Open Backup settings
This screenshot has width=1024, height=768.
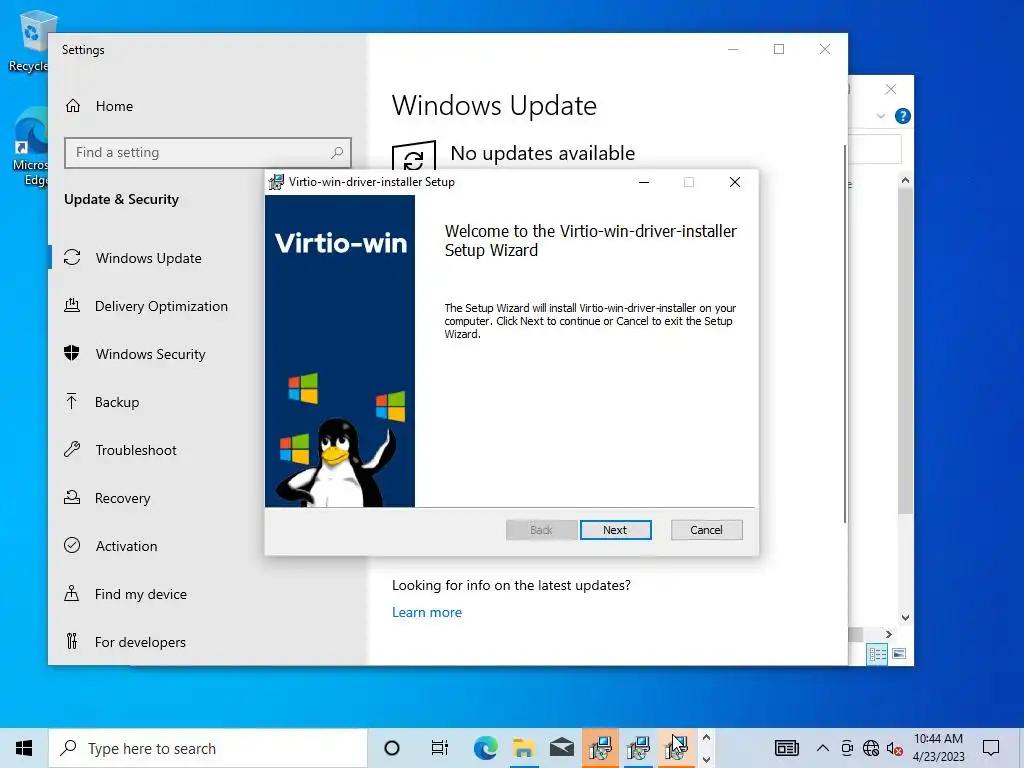117,402
